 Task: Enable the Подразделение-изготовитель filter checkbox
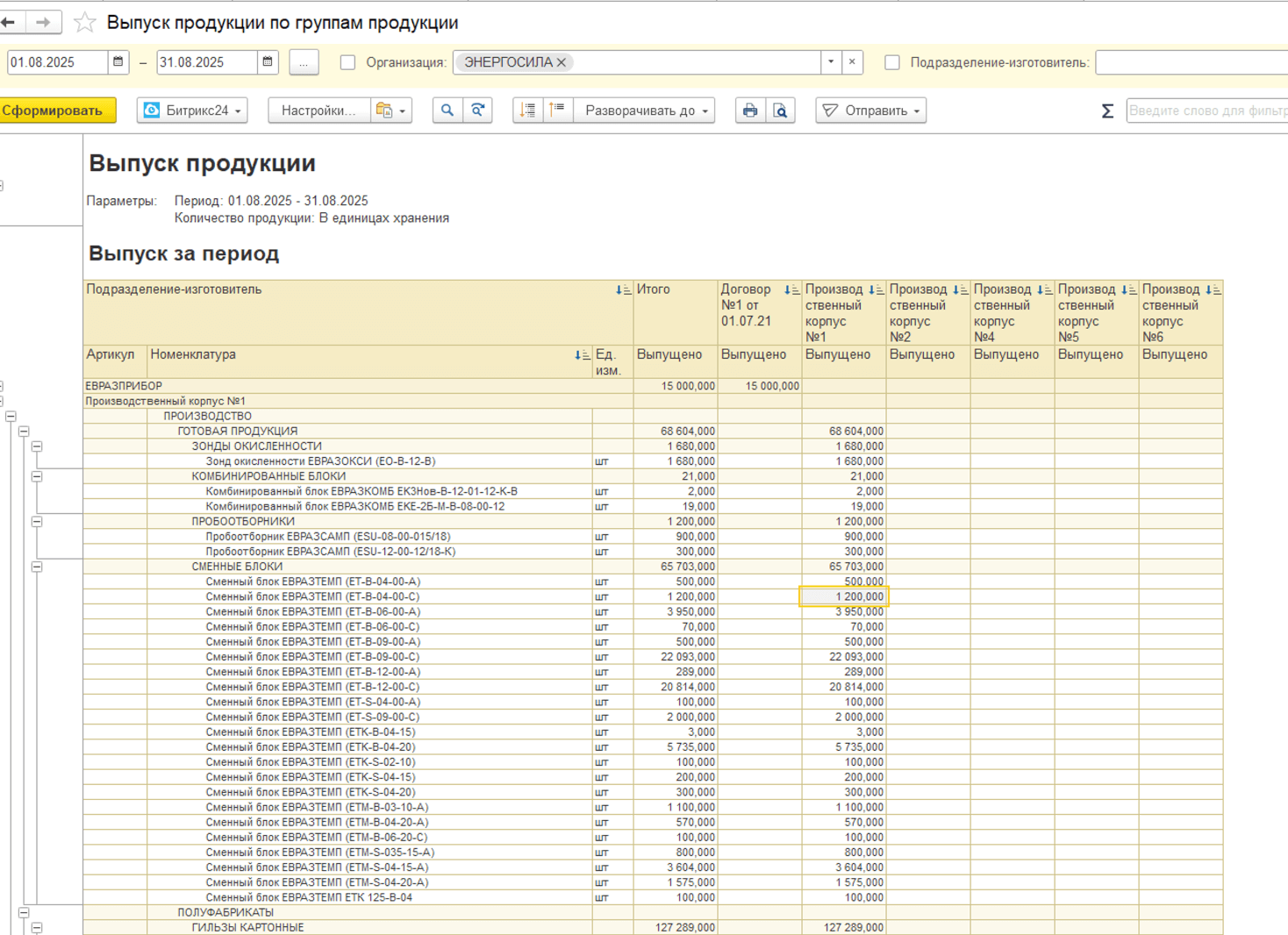click(x=892, y=62)
